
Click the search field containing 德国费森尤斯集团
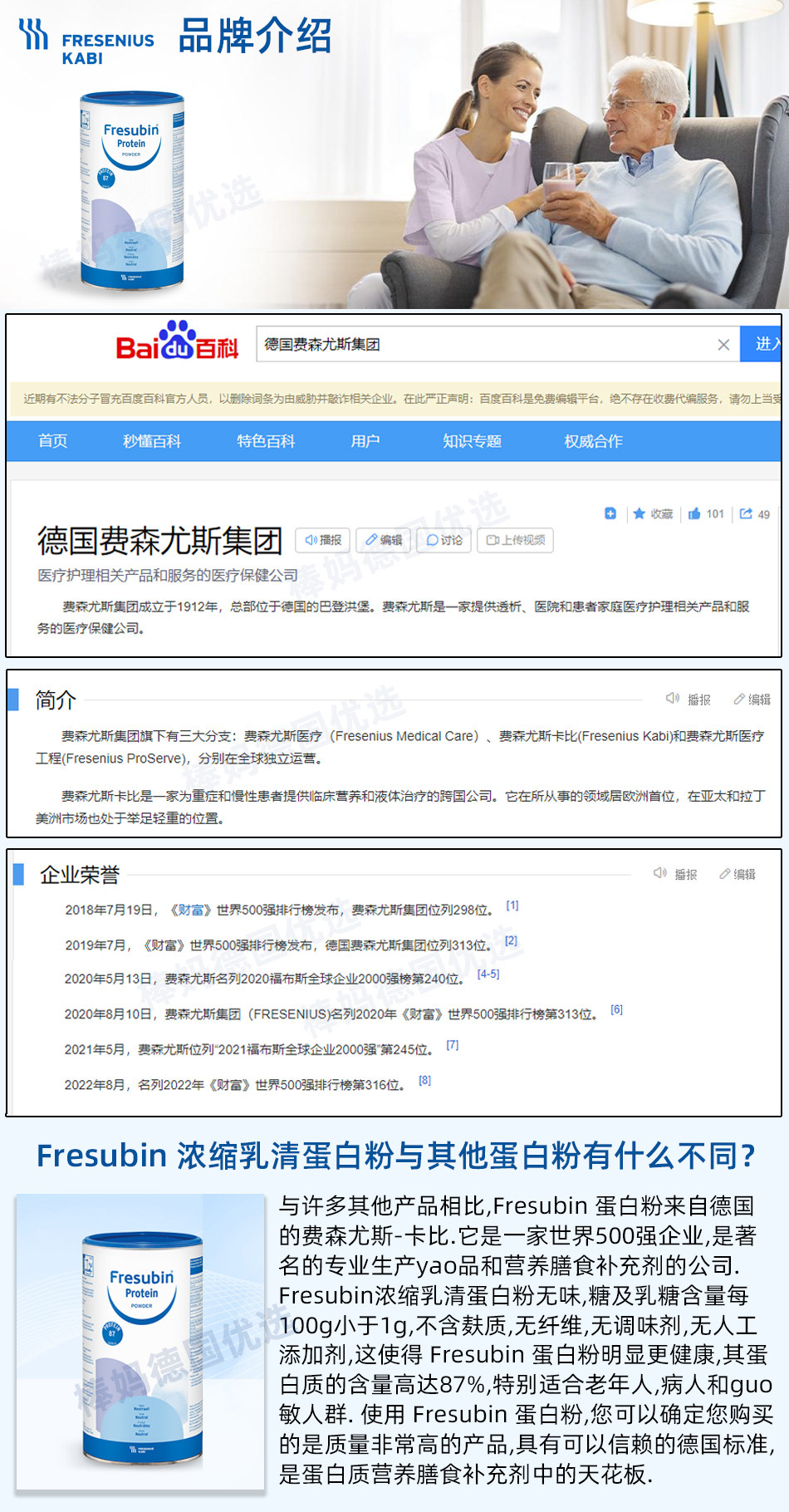click(497, 345)
